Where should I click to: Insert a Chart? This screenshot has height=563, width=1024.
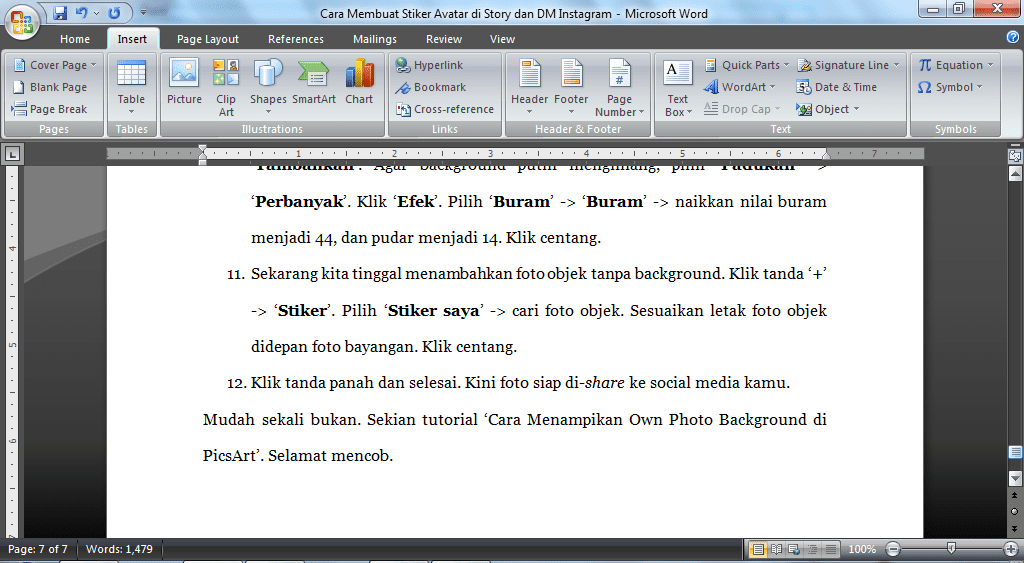[359, 82]
